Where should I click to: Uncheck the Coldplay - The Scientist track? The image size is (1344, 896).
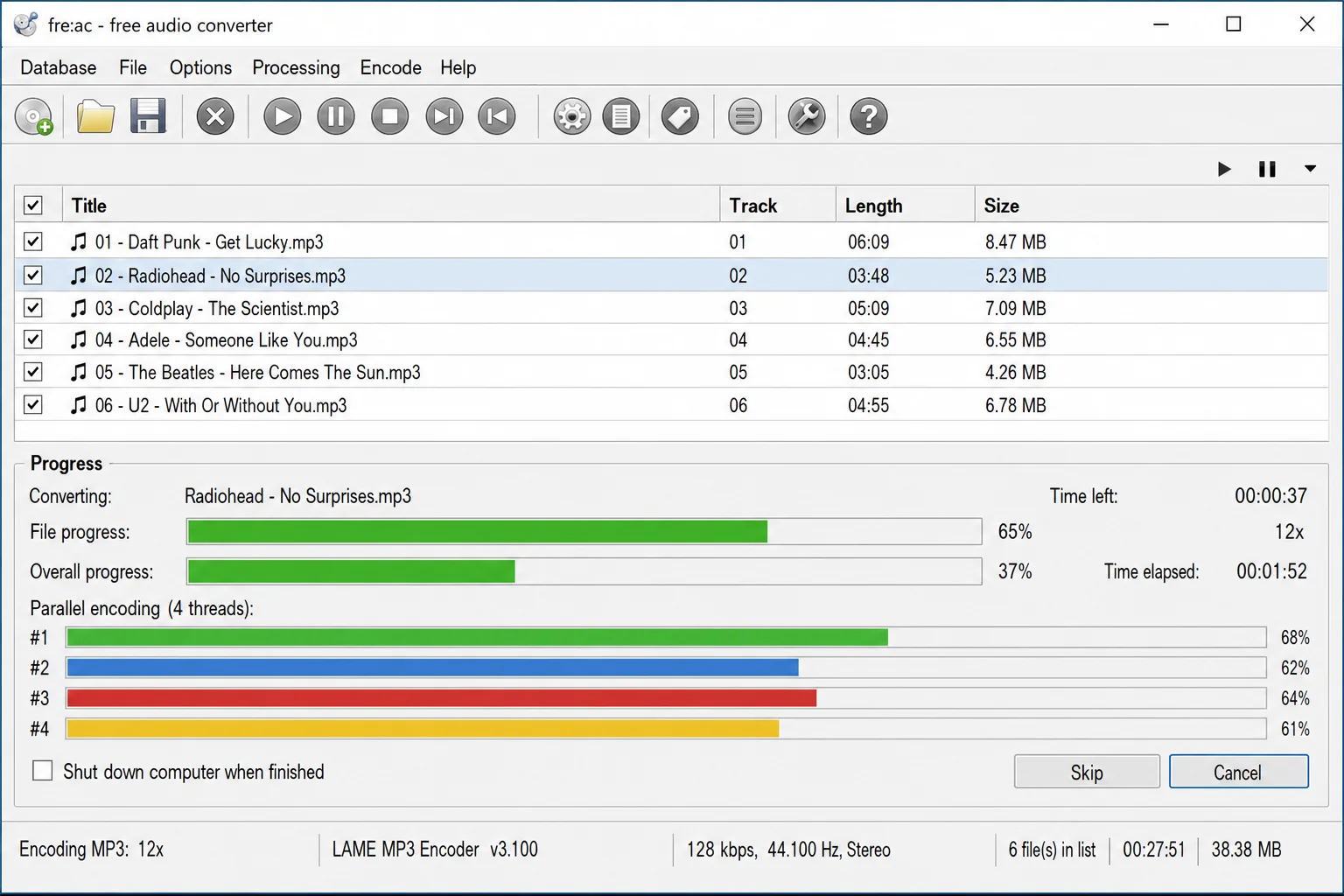click(x=33, y=308)
